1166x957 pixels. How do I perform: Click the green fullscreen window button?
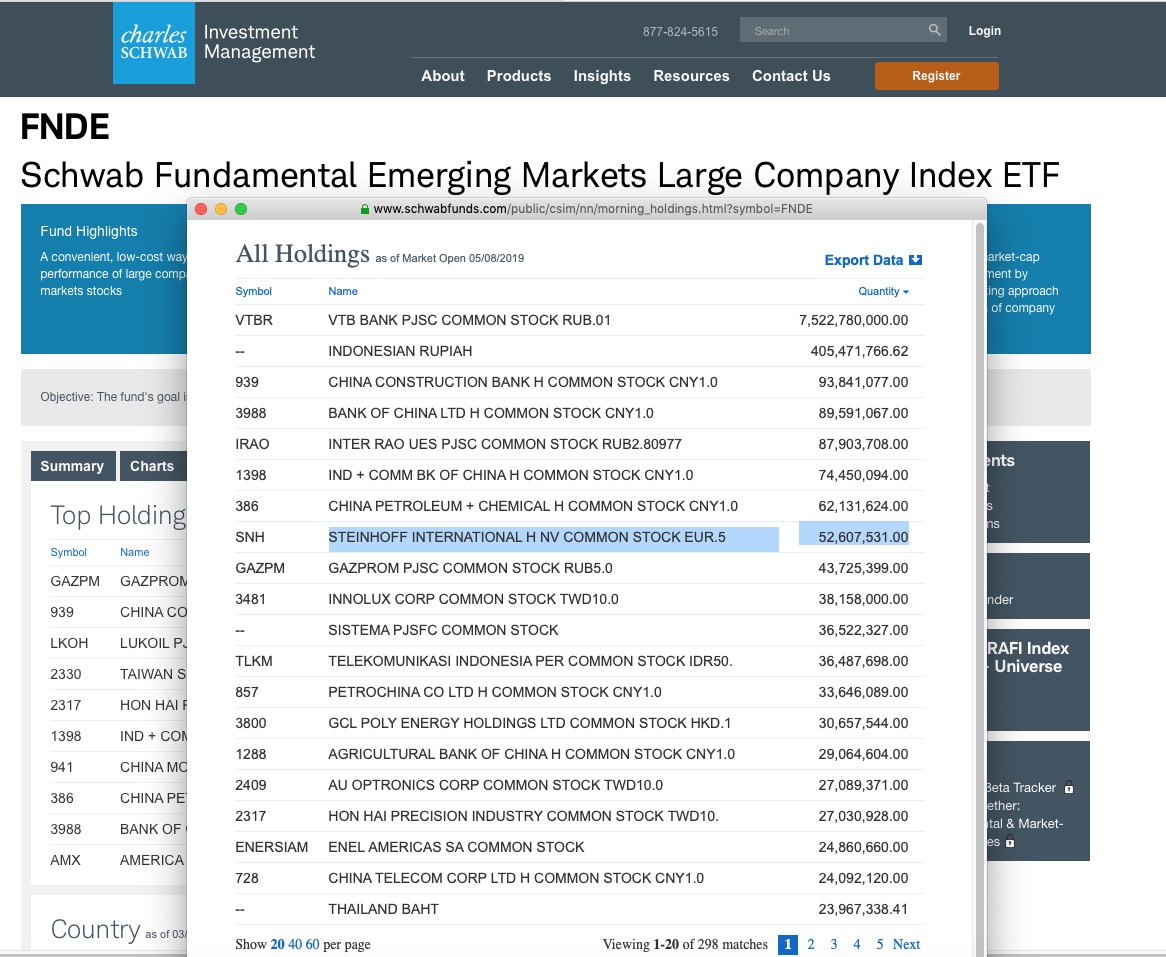(x=241, y=209)
